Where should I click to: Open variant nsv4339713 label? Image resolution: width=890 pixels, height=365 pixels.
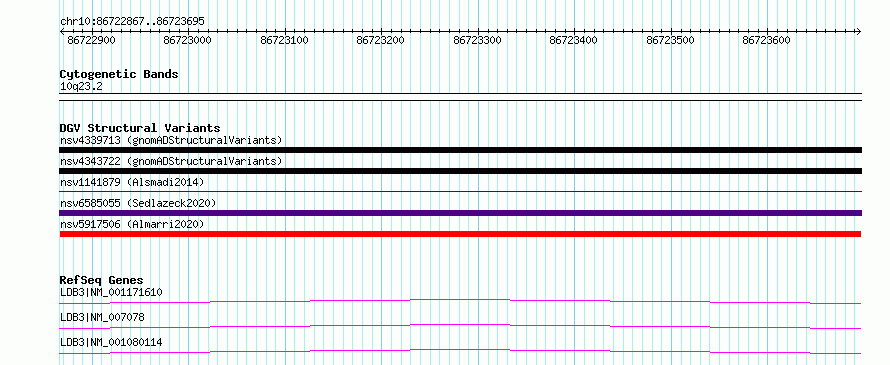[171, 140]
